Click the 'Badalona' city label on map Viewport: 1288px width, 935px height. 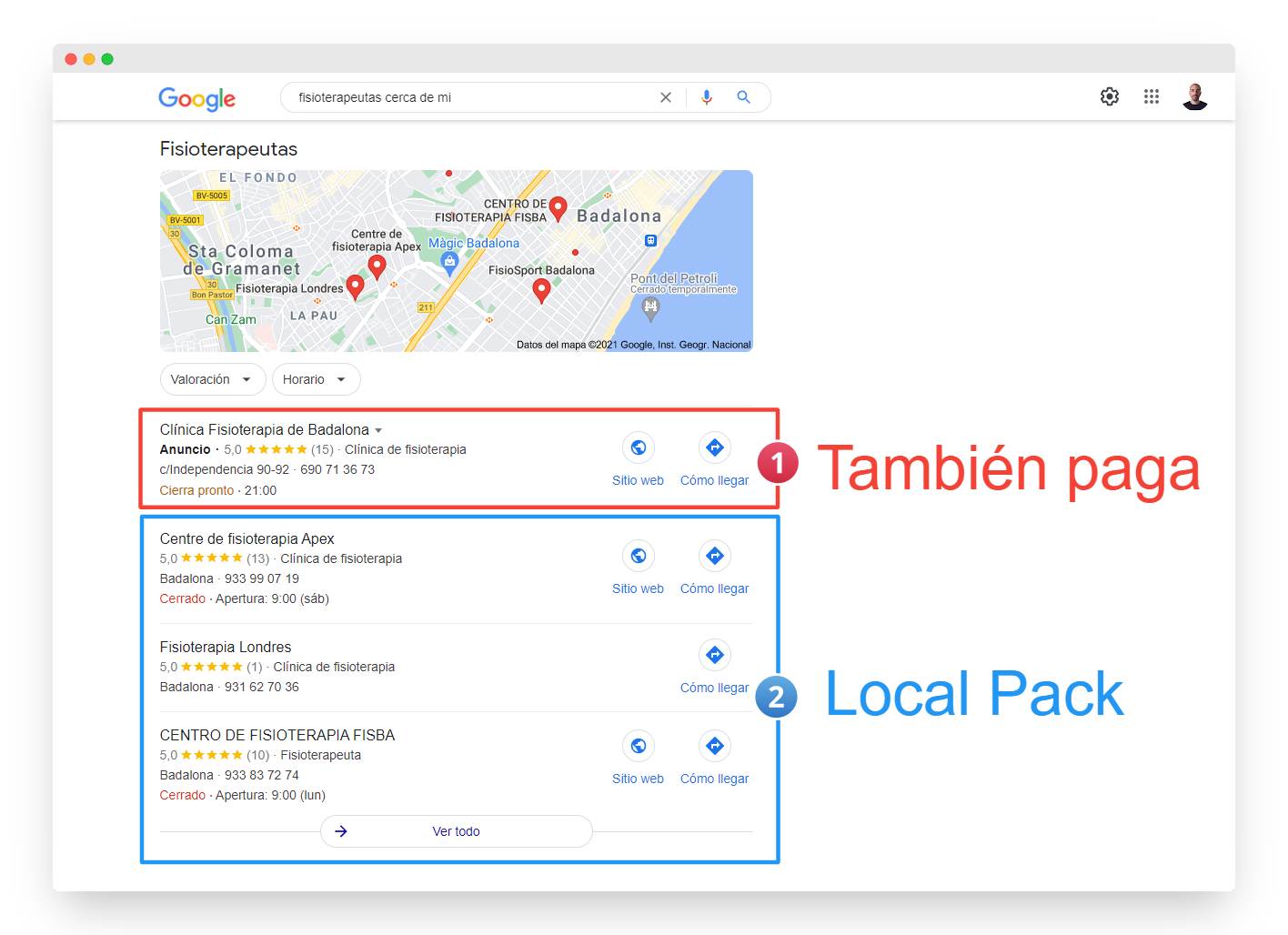pyautogui.click(x=619, y=216)
